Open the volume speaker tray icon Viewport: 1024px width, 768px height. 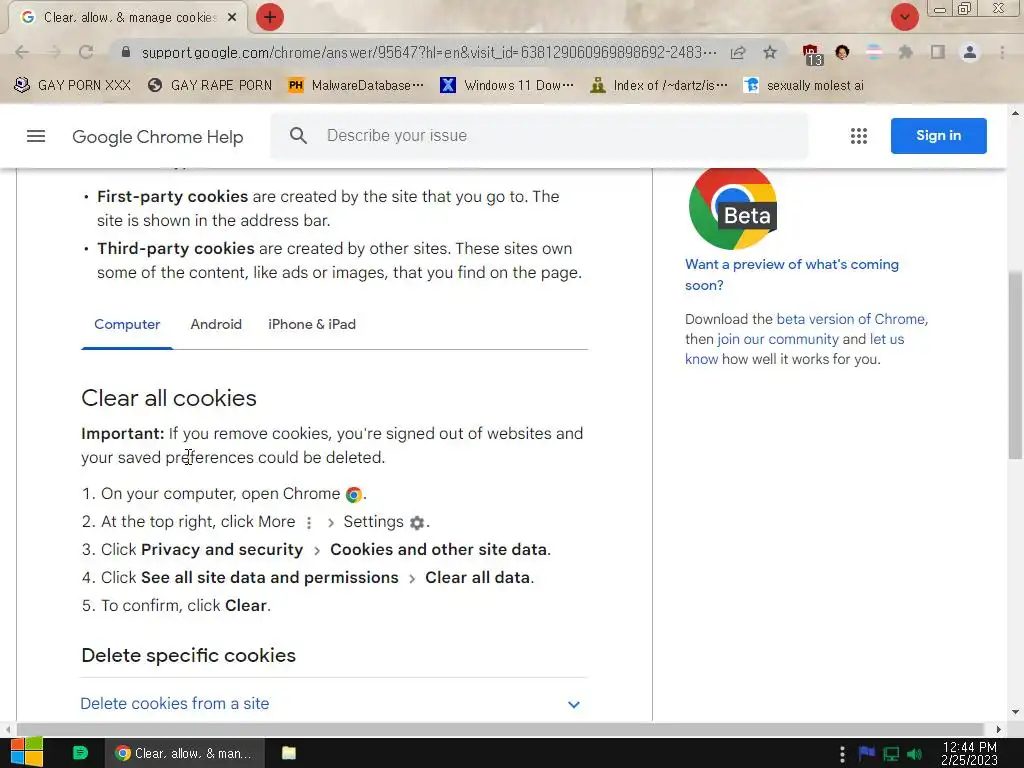[915, 754]
